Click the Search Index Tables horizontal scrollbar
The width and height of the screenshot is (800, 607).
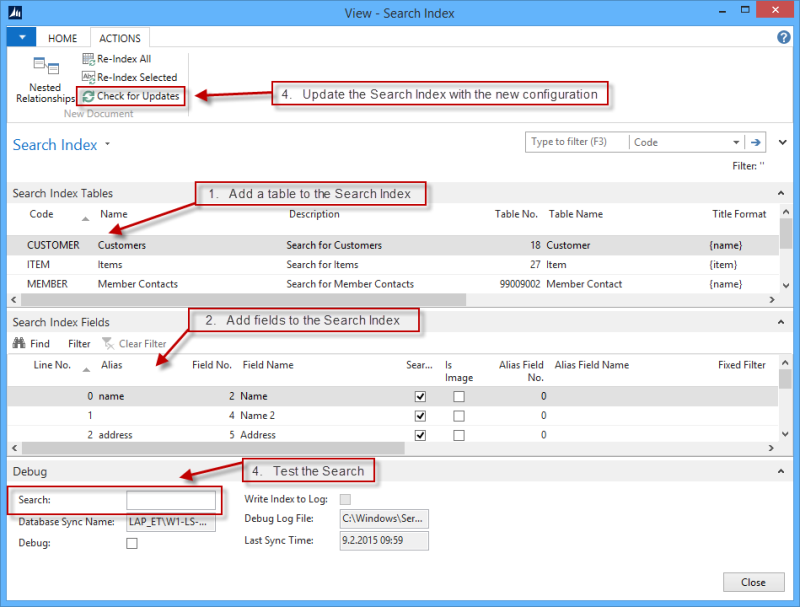(x=240, y=300)
